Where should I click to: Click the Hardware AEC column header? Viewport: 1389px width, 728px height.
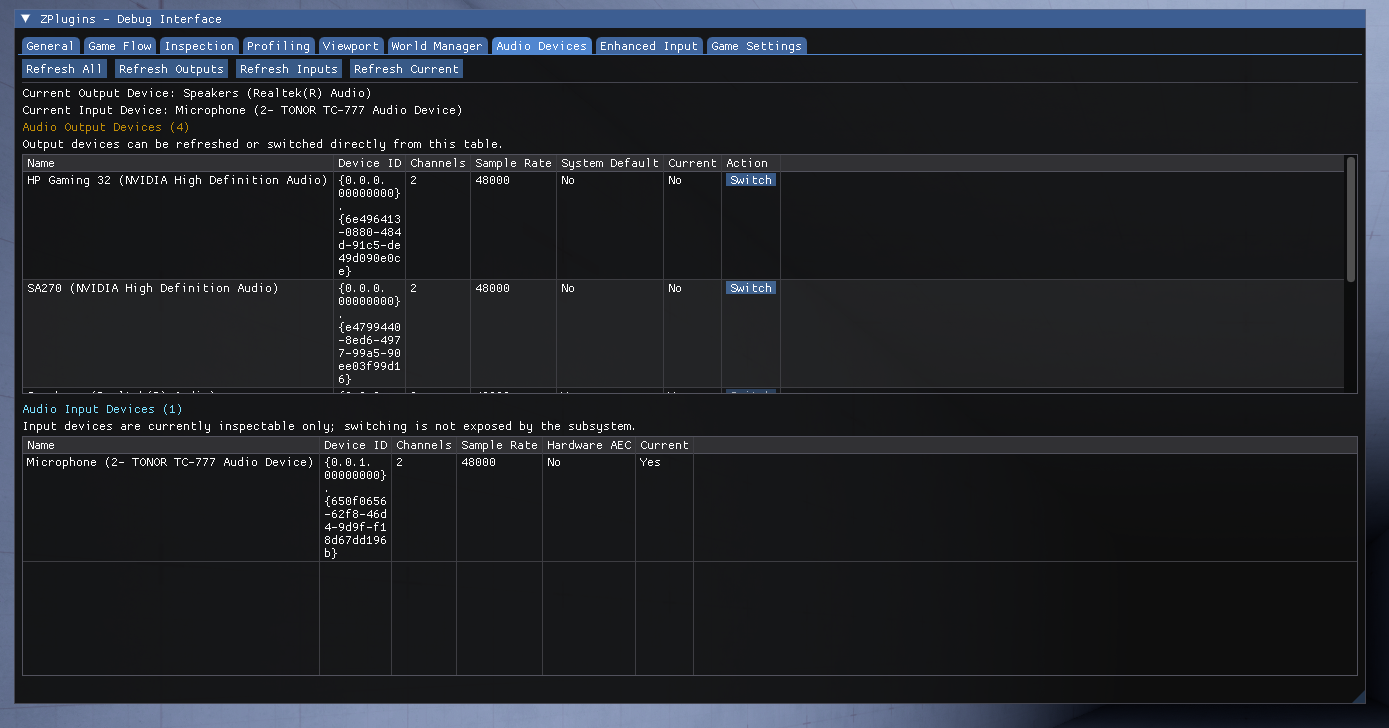pos(589,445)
